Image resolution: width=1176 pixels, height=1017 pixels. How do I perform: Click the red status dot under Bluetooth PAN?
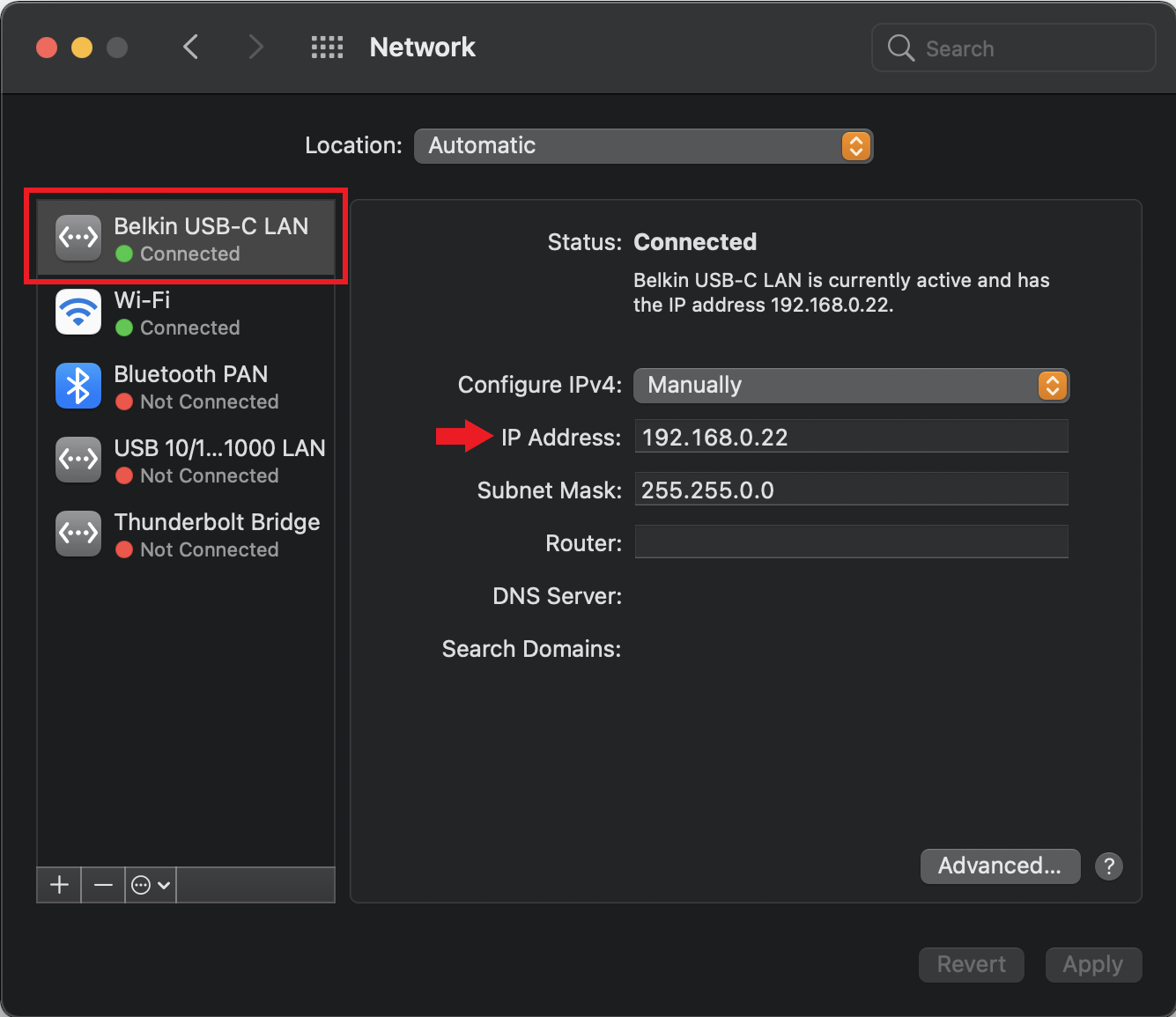coord(124,402)
